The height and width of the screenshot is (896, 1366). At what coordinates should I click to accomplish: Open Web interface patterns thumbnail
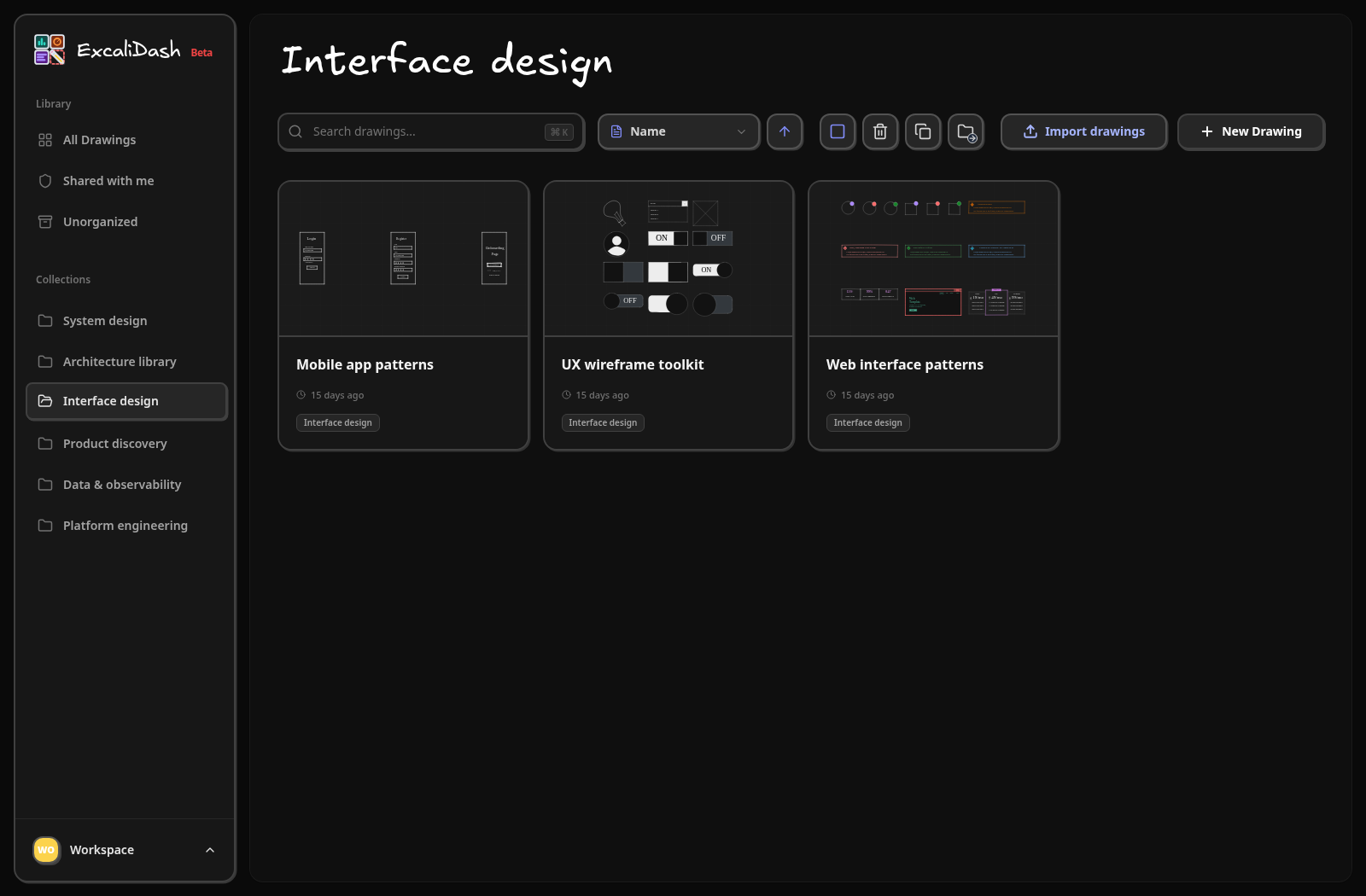pos(934,259)
